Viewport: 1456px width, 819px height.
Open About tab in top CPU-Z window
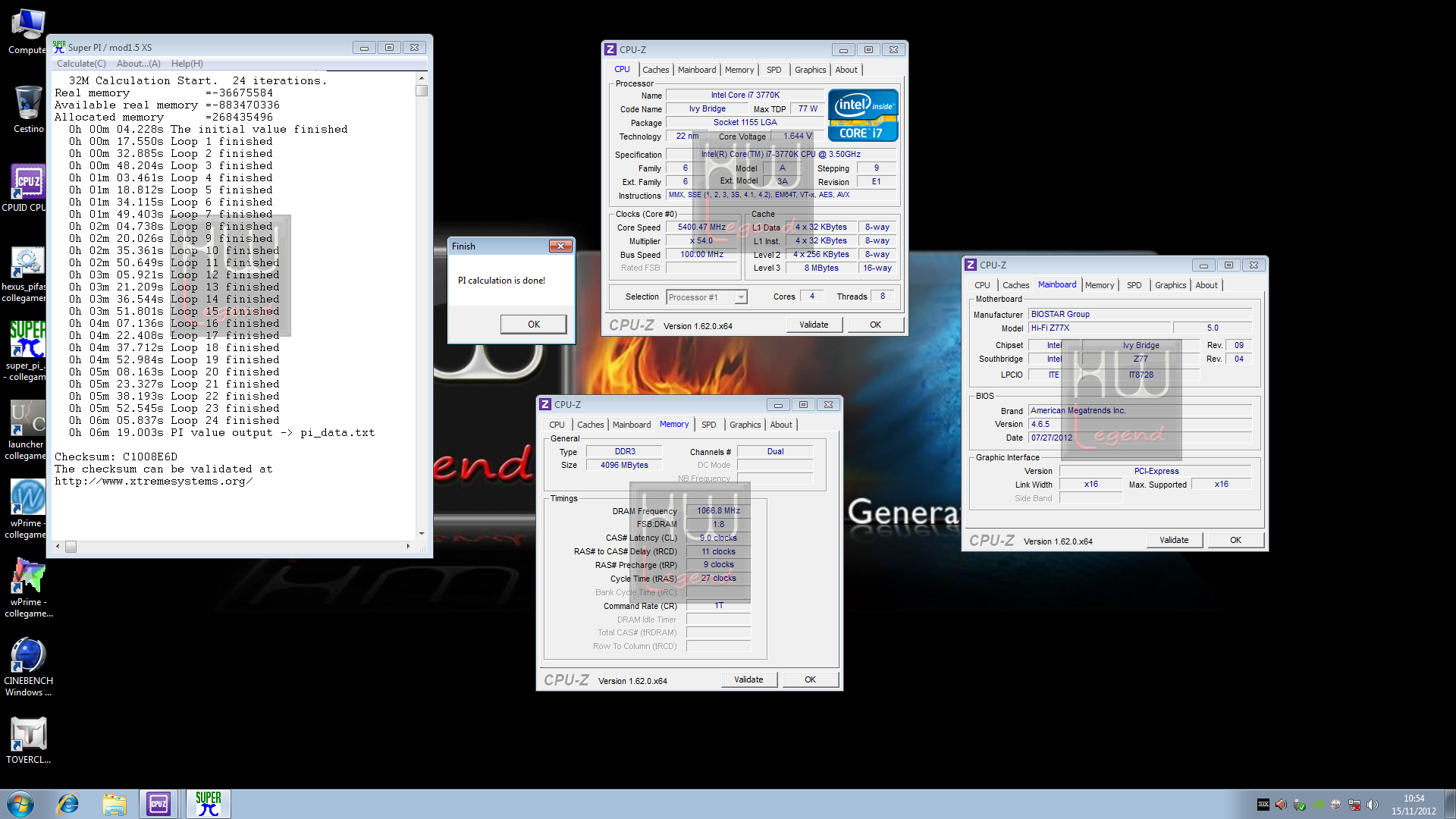846,70
